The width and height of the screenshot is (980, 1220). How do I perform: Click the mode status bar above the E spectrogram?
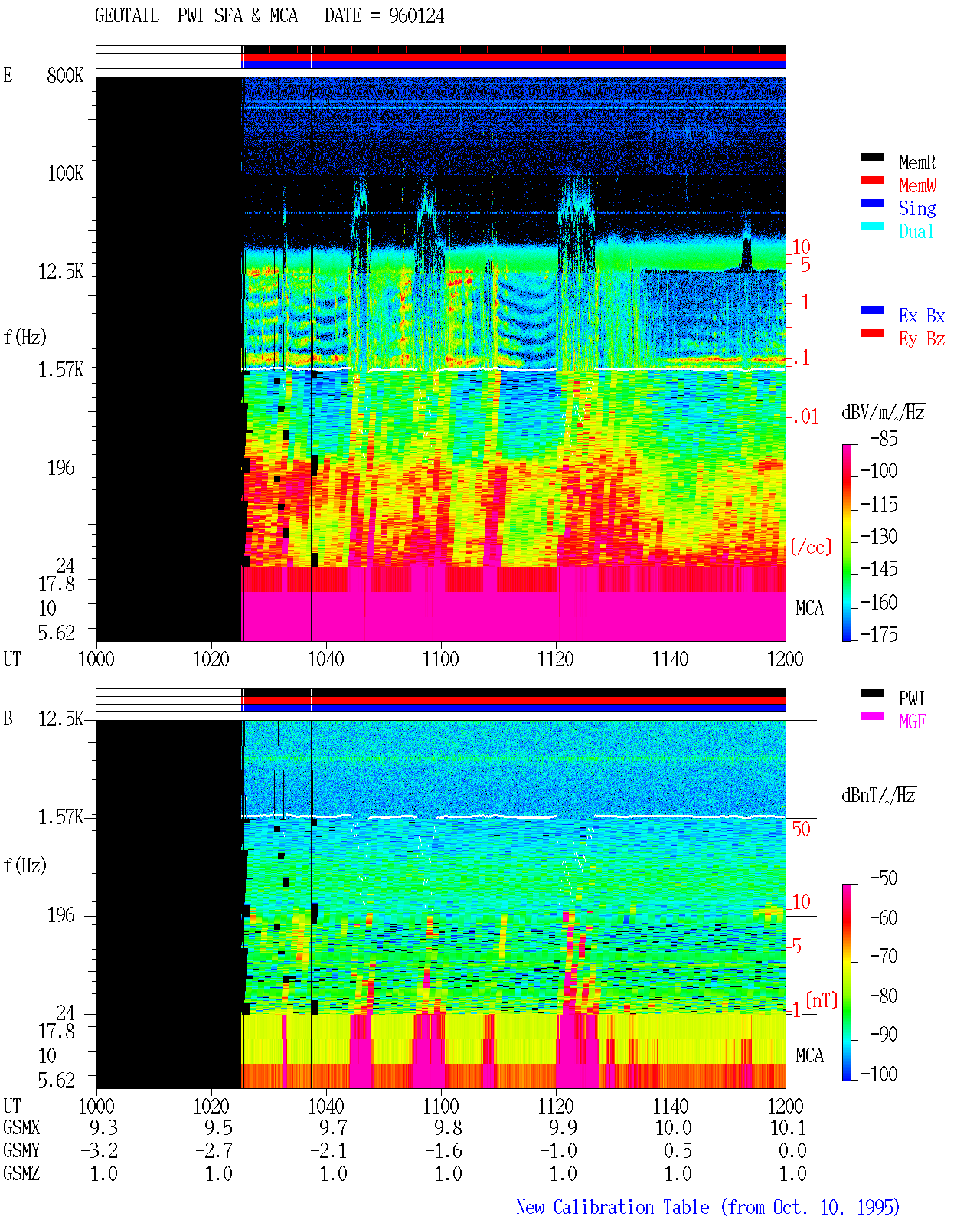(441, 57)
